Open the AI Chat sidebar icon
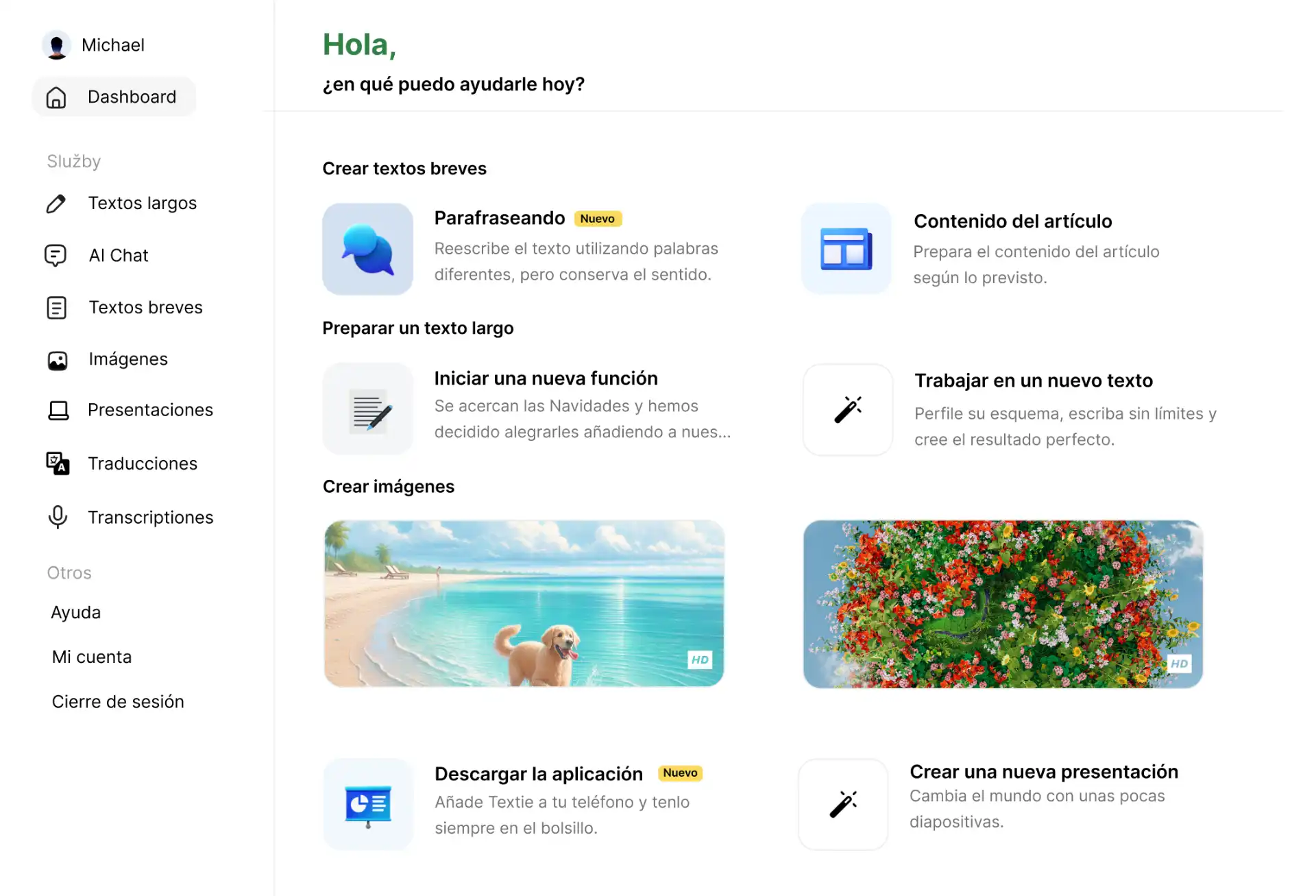 tap(56, 255)
